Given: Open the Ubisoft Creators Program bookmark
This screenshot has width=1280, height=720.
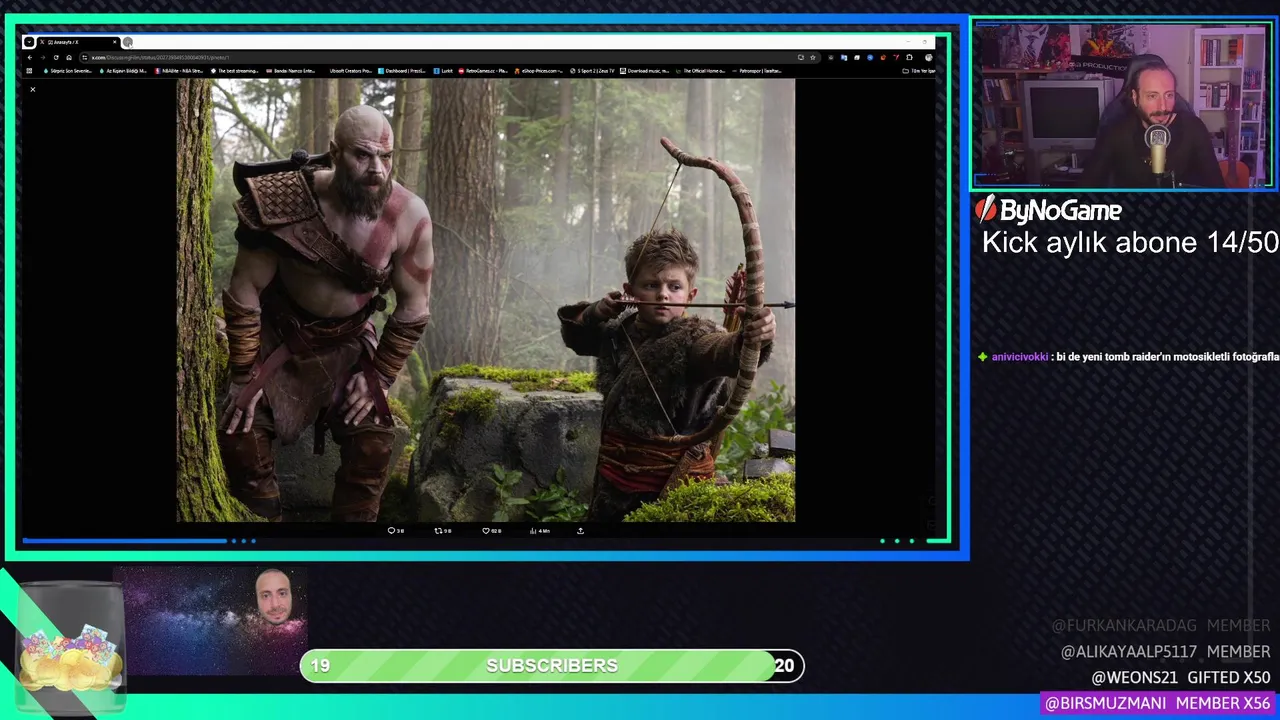Looking at the screenshot, I should point(350,71).
